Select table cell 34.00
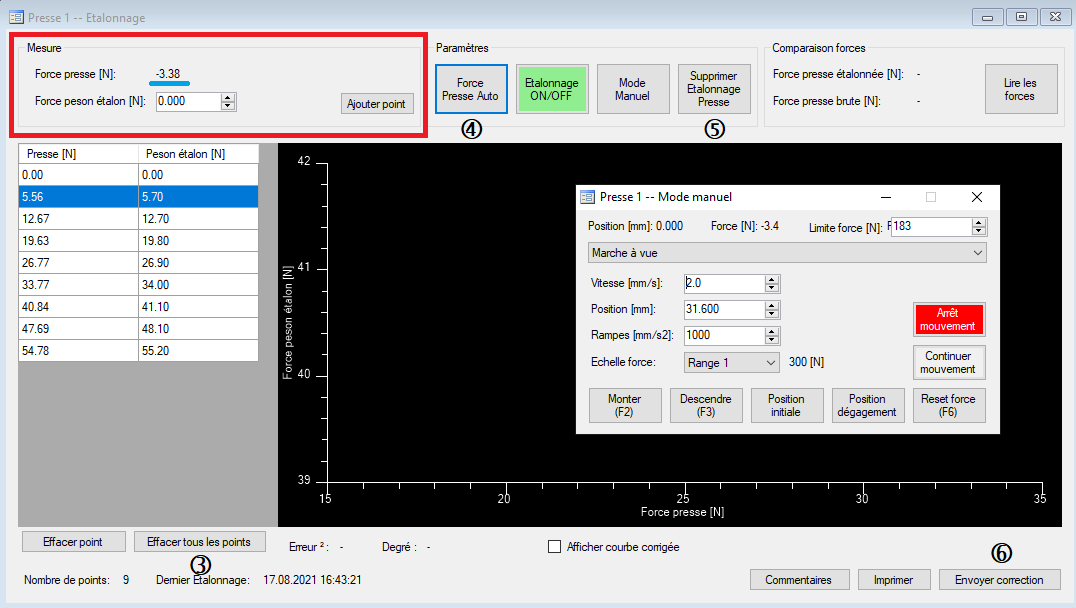Image resolution: width=1076 pixels, height=608 pixels. (198, 285)
